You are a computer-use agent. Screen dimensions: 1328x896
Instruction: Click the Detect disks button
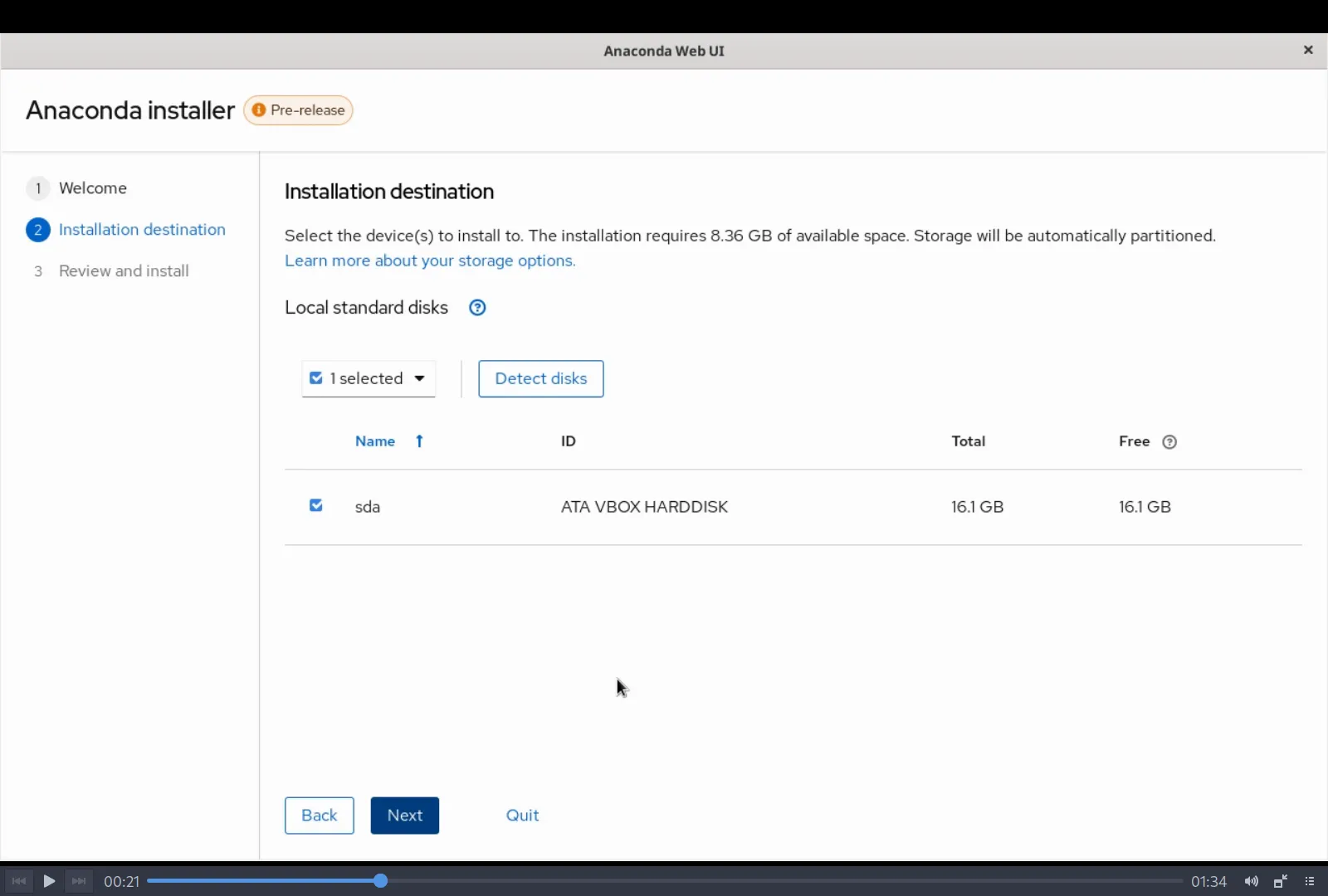pyautogui.click(x=541, y=379)
